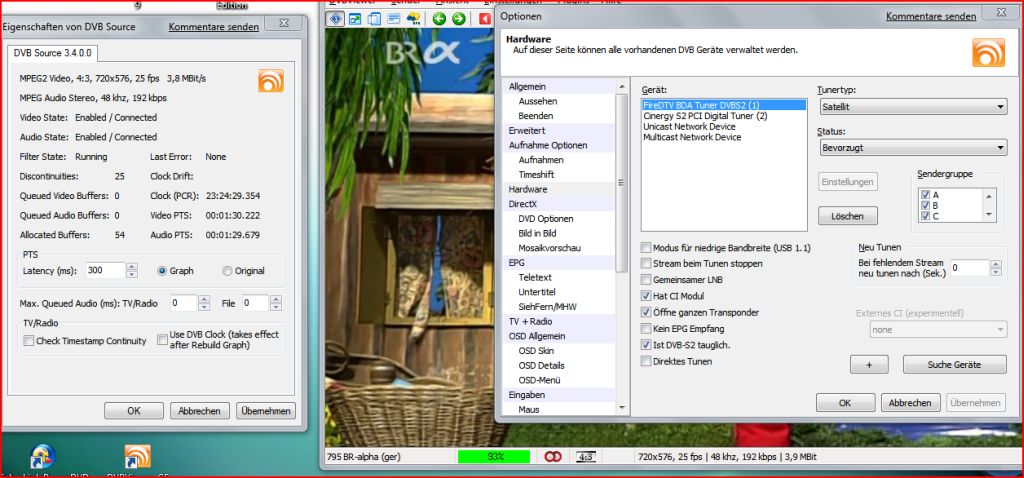Viewport: 1024px width, 478px height.
Task: Click the blue diamond info icon in DVBViewer toolbar
Action: pos(336,18)
